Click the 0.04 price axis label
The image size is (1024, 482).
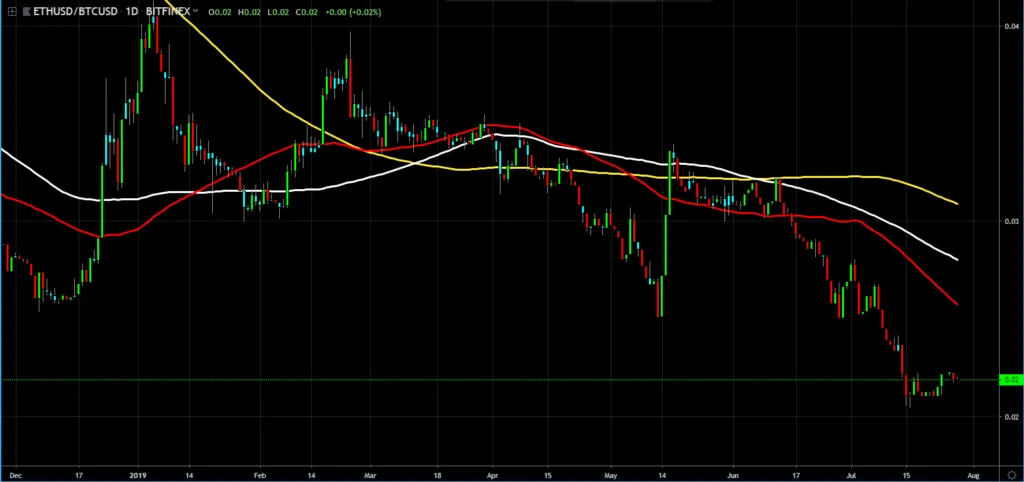click(1012, 26)
